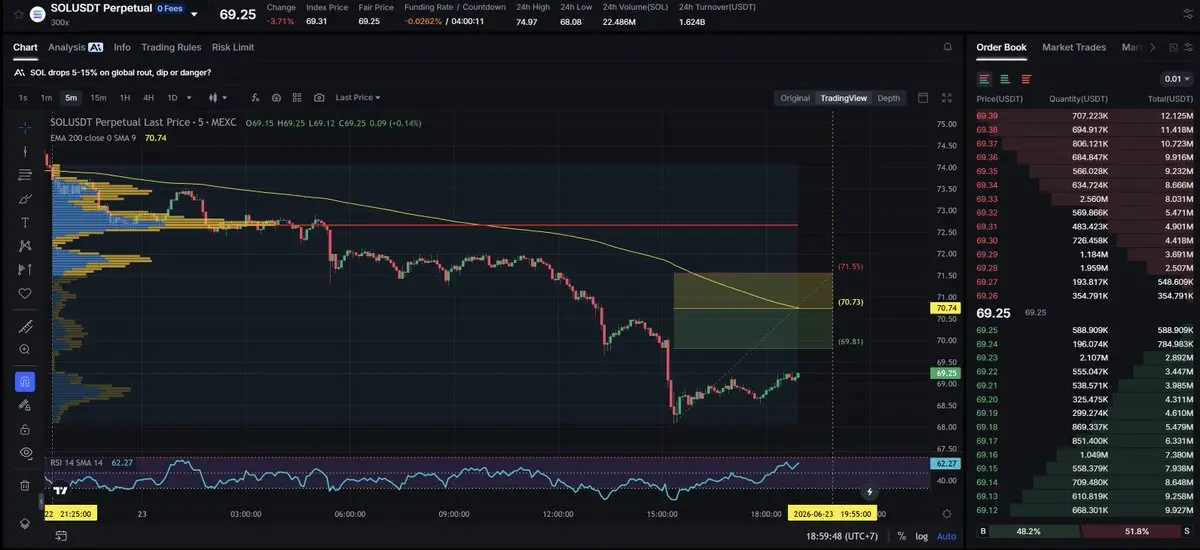Activate the zoom in tool
1200x550 pixels.
point(25,350)
